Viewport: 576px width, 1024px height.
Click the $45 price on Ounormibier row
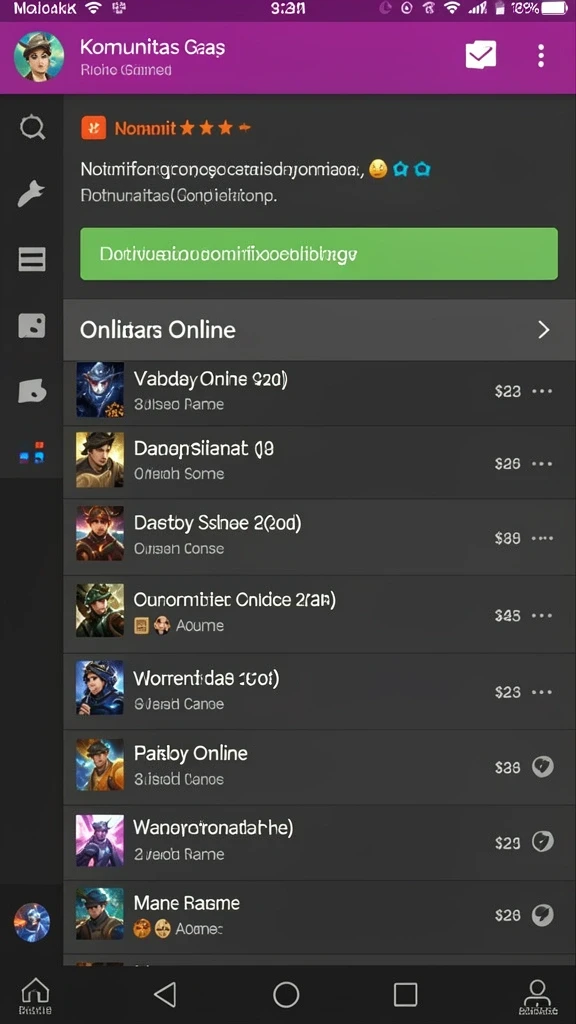click(x=507, y=615)
